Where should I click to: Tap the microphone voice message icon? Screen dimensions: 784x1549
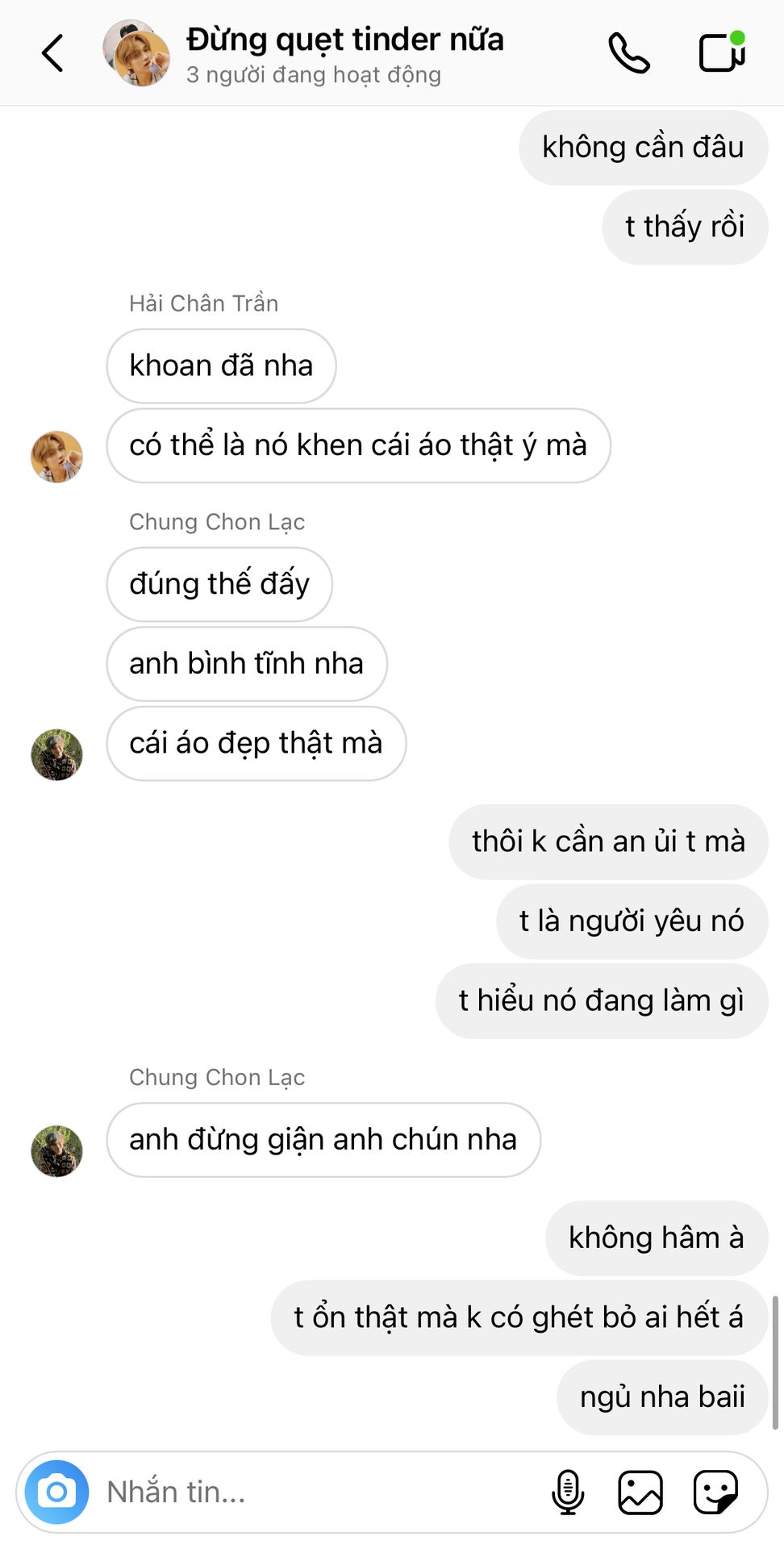coord(568,1492)
